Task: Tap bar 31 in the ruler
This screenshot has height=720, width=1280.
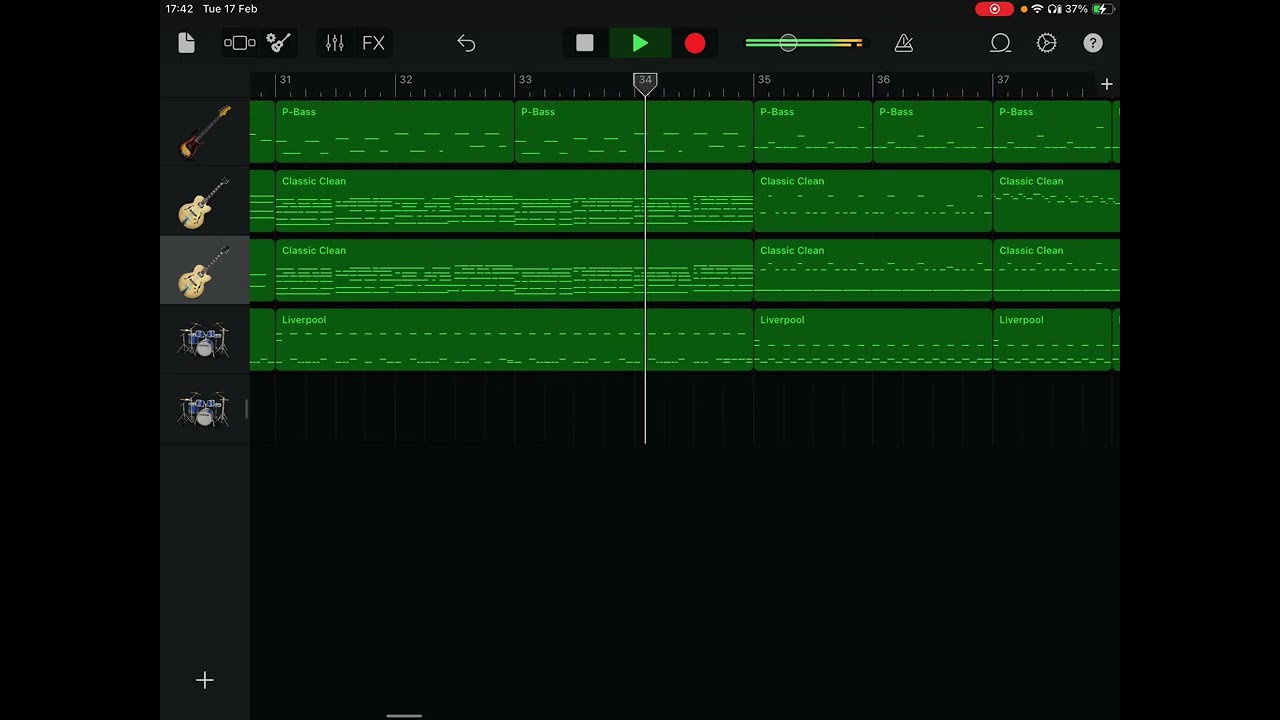Action: coord(286,80)
